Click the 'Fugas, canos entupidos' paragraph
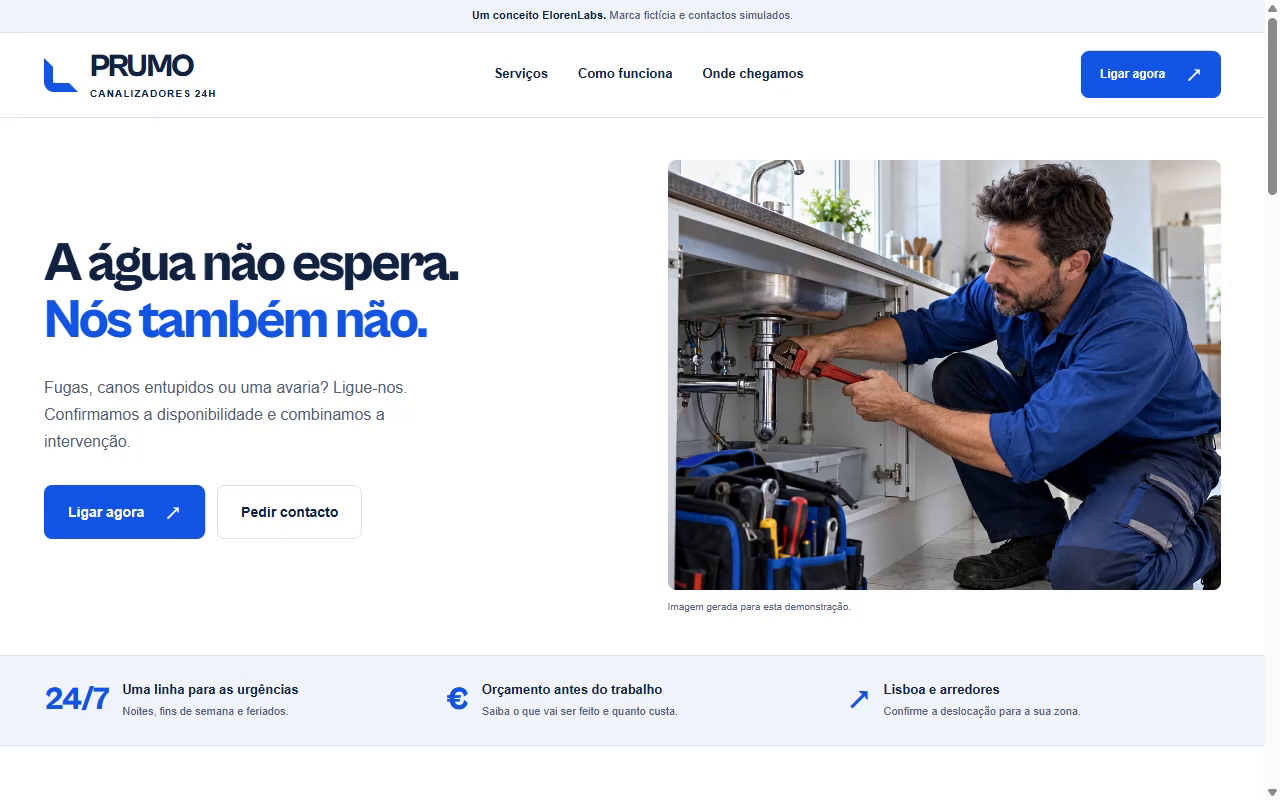This screenshot has width=1280, height=800. pyautogui.click(x=226, y=414)
